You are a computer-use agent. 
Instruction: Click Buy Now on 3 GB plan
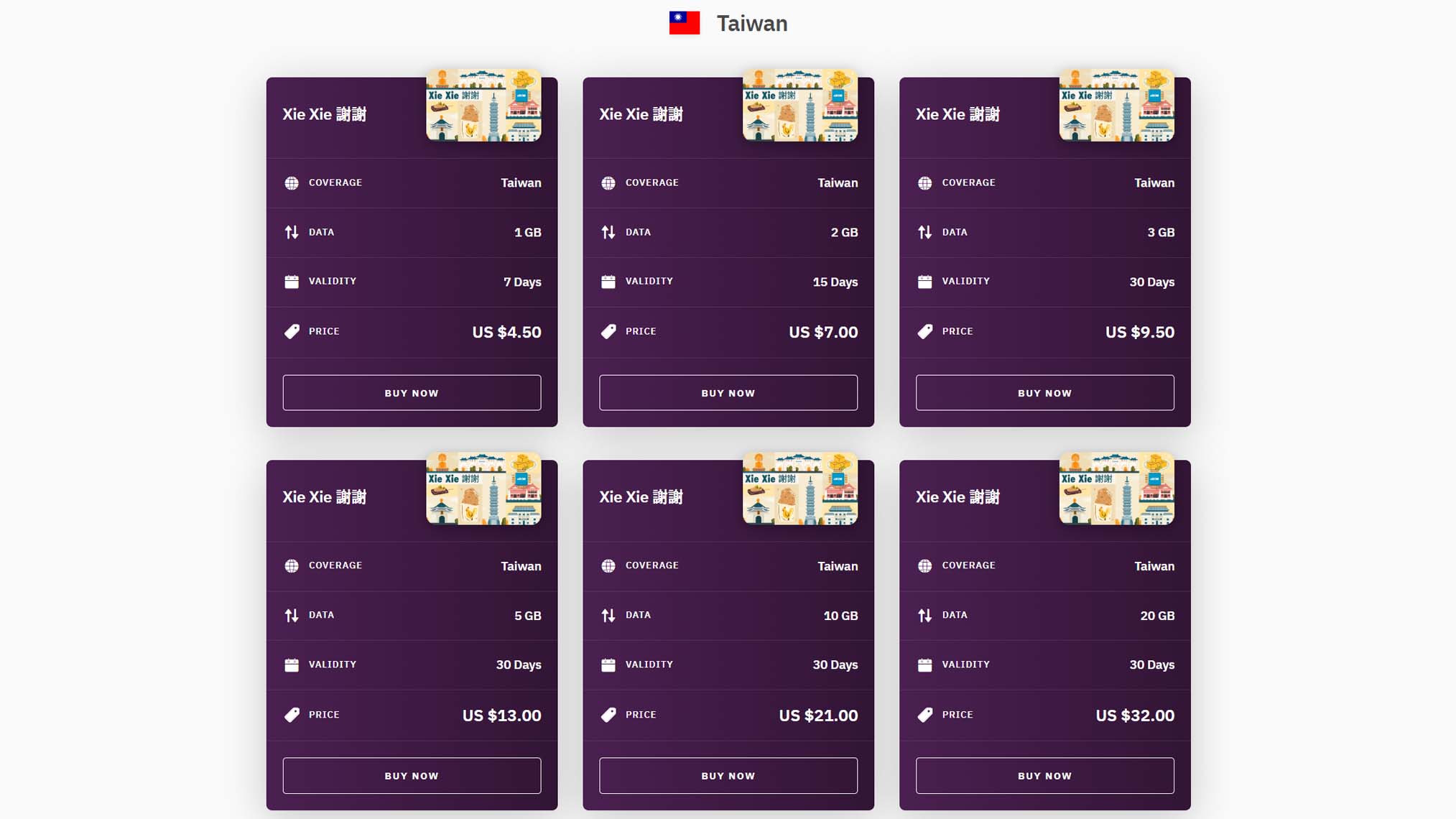point(1045,393)
